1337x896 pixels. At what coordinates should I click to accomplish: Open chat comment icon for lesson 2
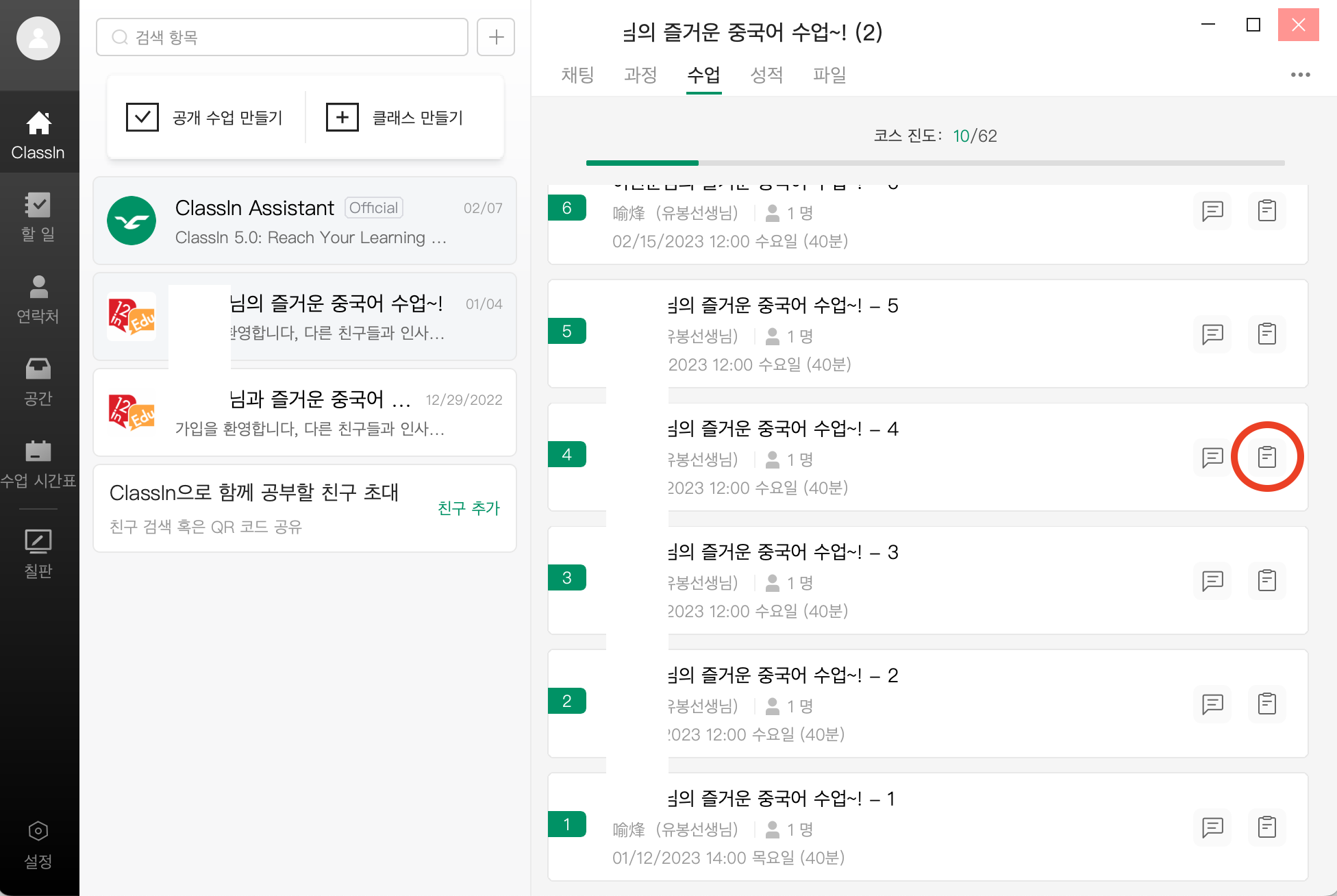tap(1212, 704)
